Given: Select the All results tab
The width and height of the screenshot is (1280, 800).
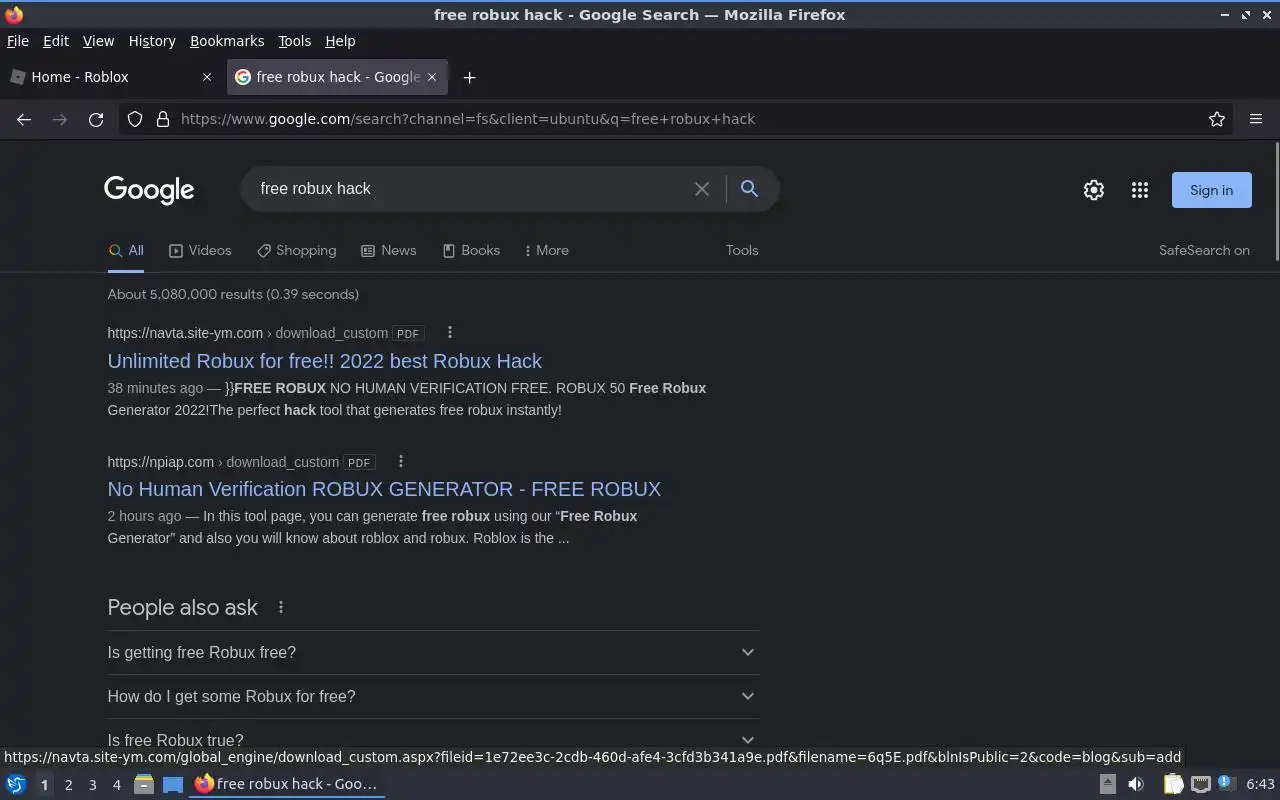Looking at the screenshot, I should point(126,251).
